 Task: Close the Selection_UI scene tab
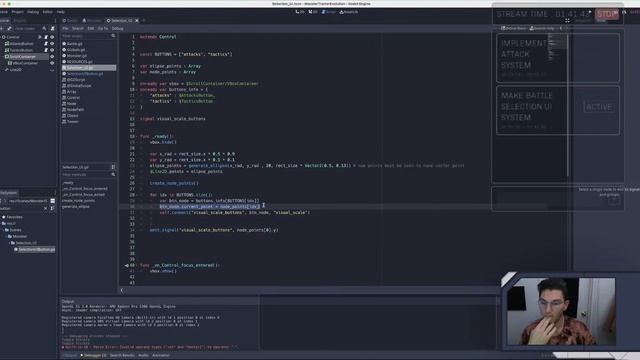click(137, 20)
